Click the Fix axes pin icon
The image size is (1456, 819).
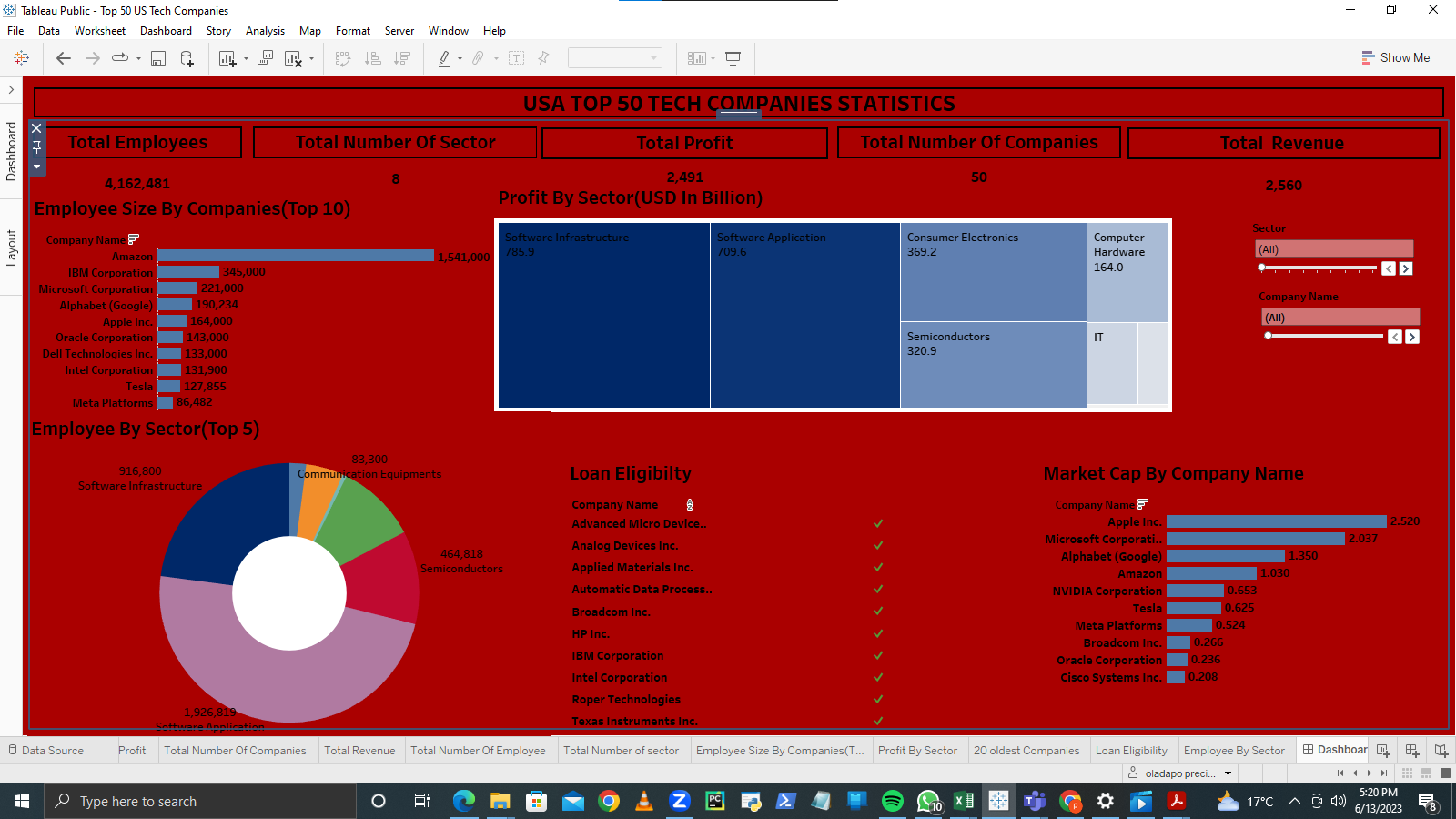pyautogui.click(x=543, y=58)
